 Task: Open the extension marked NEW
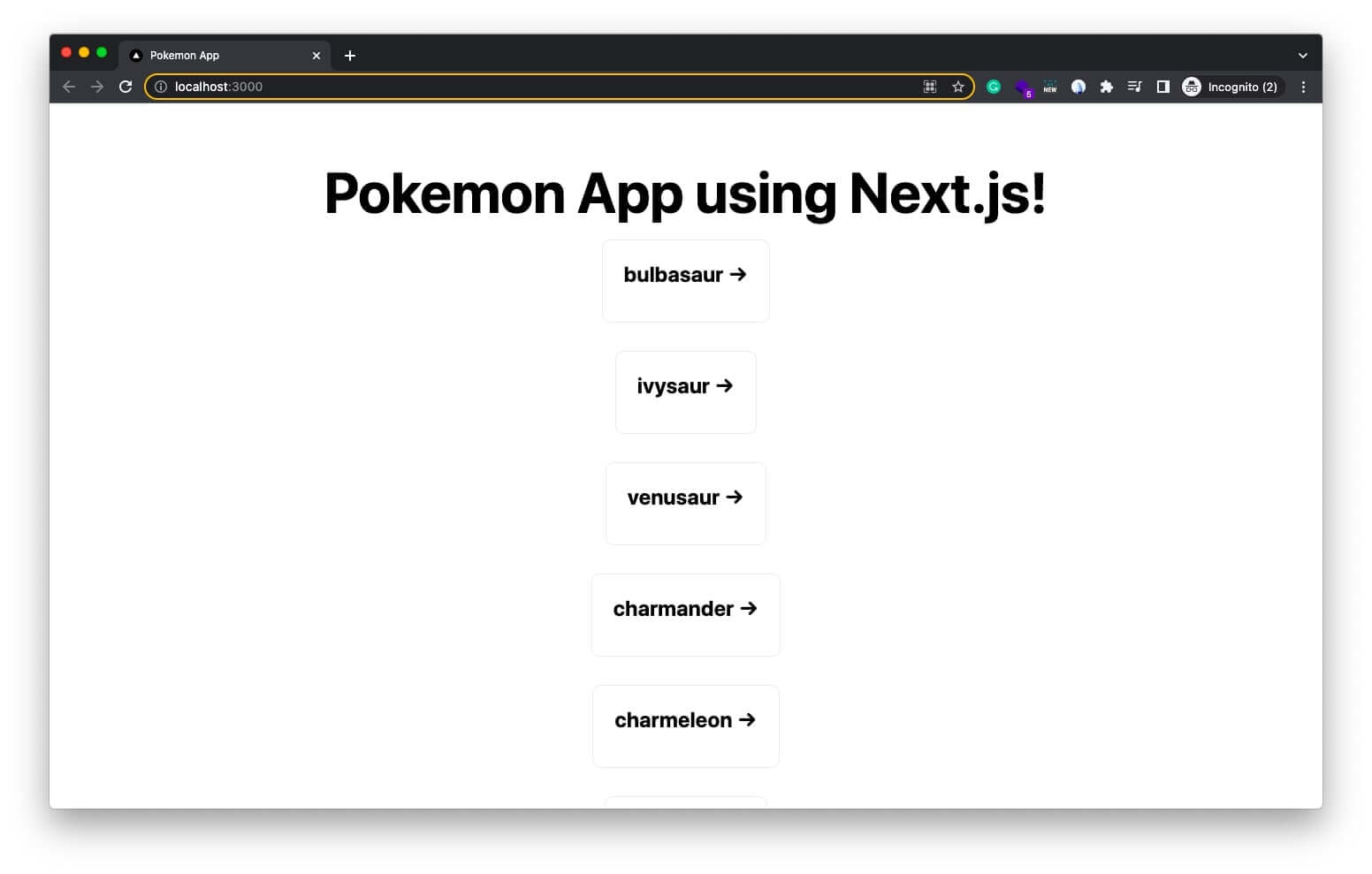click(1049, 87)
